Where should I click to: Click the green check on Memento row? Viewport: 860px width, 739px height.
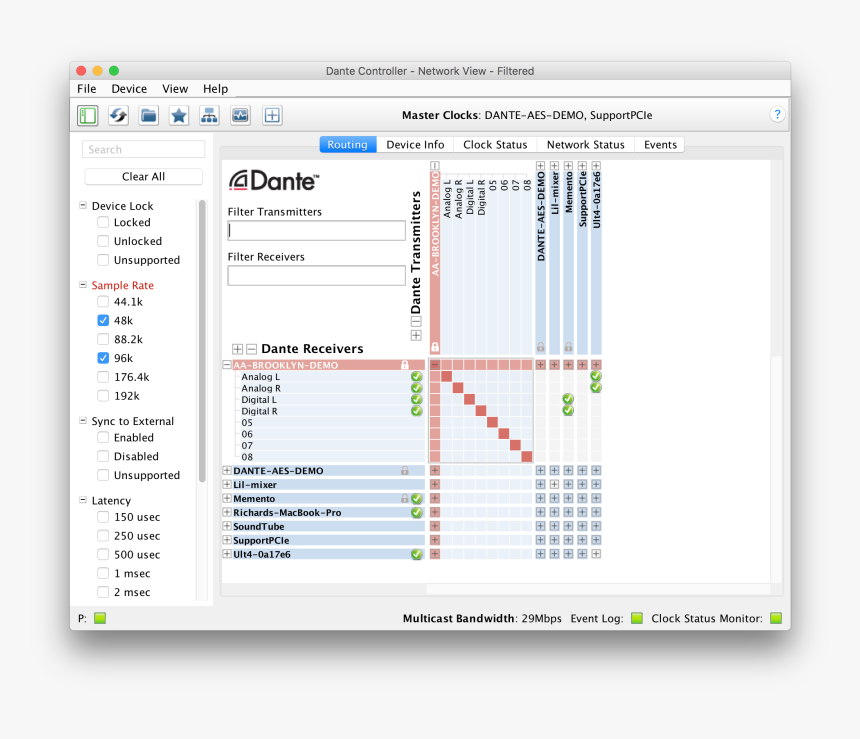pyautogui.click(x=417, y=499)
